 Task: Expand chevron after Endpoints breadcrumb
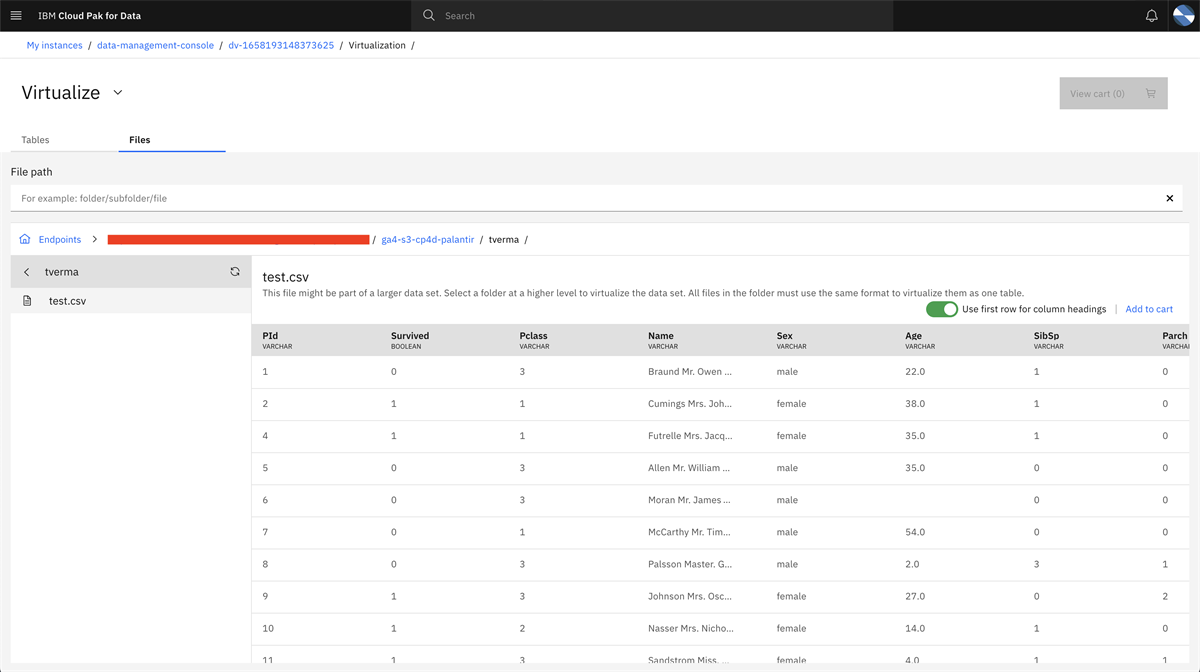(x=95, y=240)
